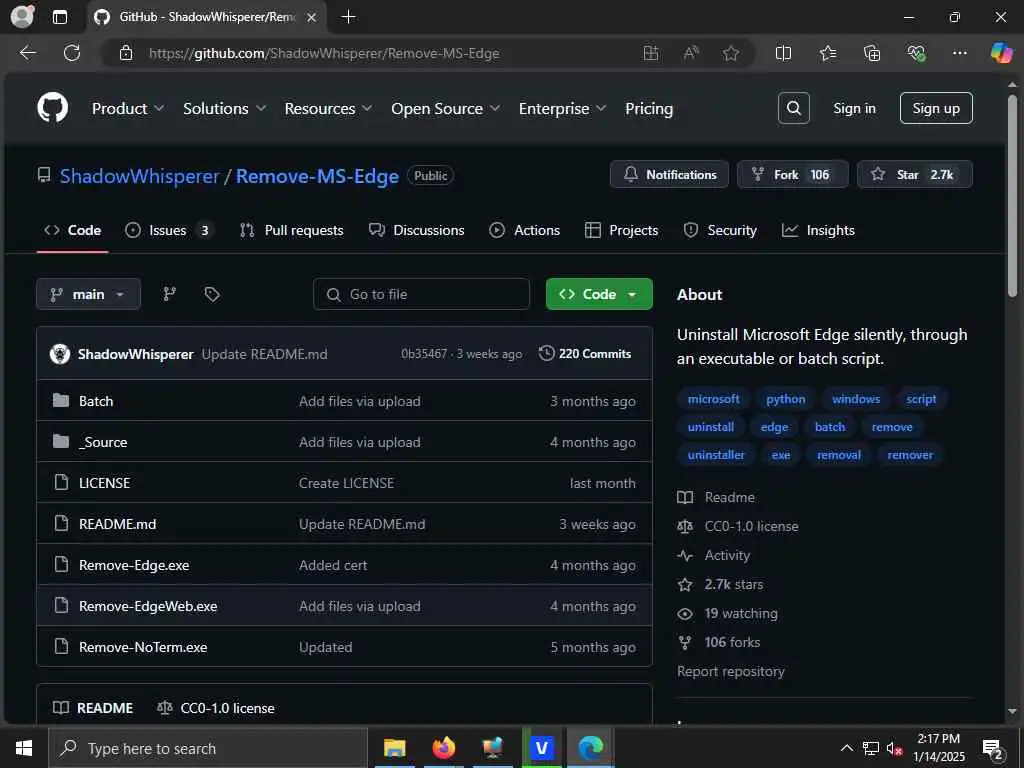Expand the Open Source menu
Screen dimensions: 1024x768
[x=445, y=108]
